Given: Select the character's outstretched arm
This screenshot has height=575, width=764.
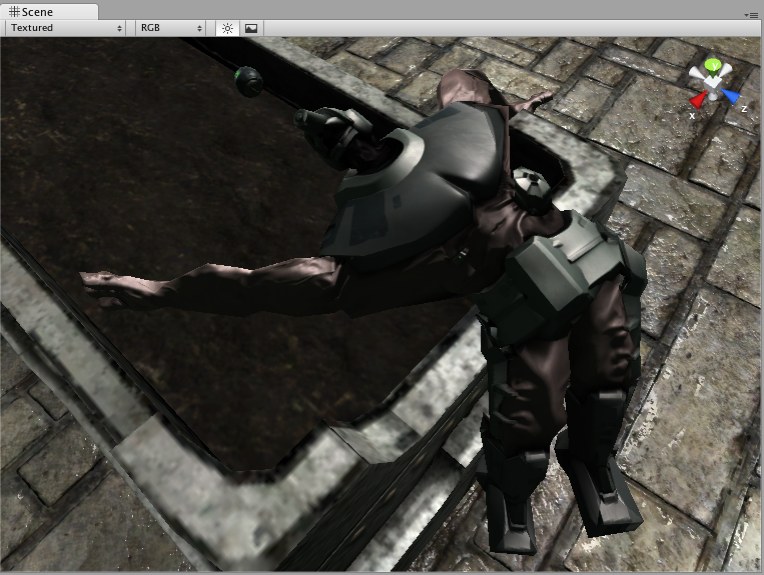Looking at the screenshot, I should [210, 287].
